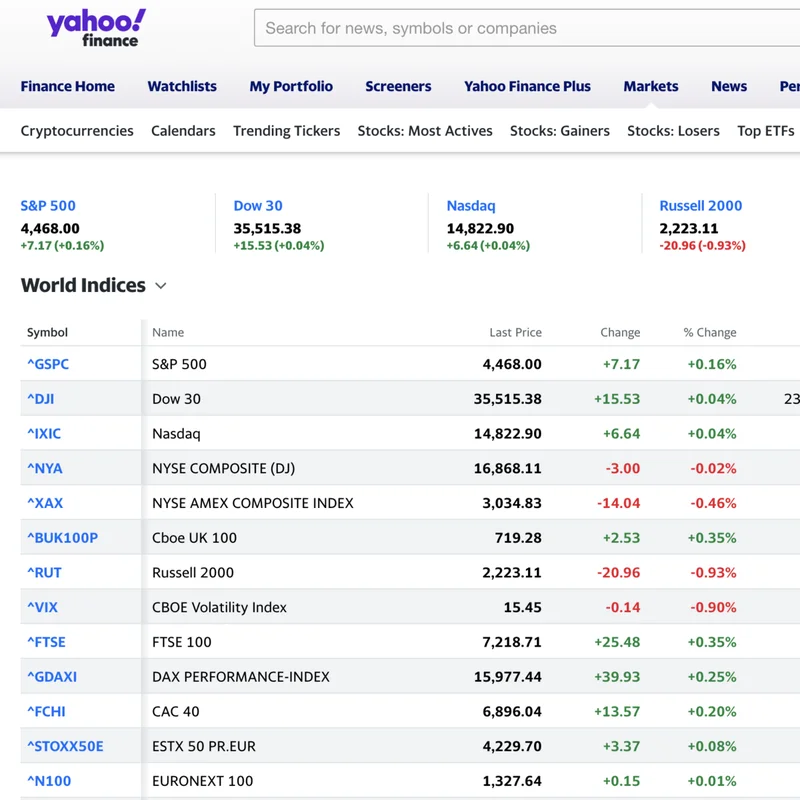Switch to the Markets menu

click(x=650, y=86)
